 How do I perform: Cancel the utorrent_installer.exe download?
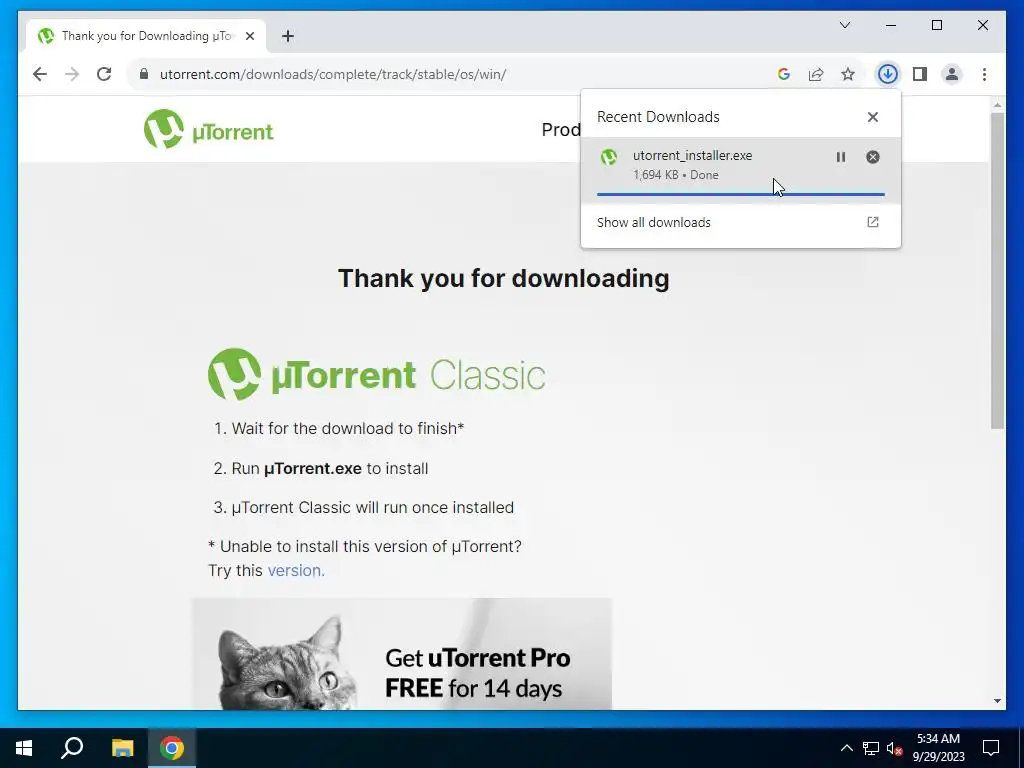[x=872, y=157]
